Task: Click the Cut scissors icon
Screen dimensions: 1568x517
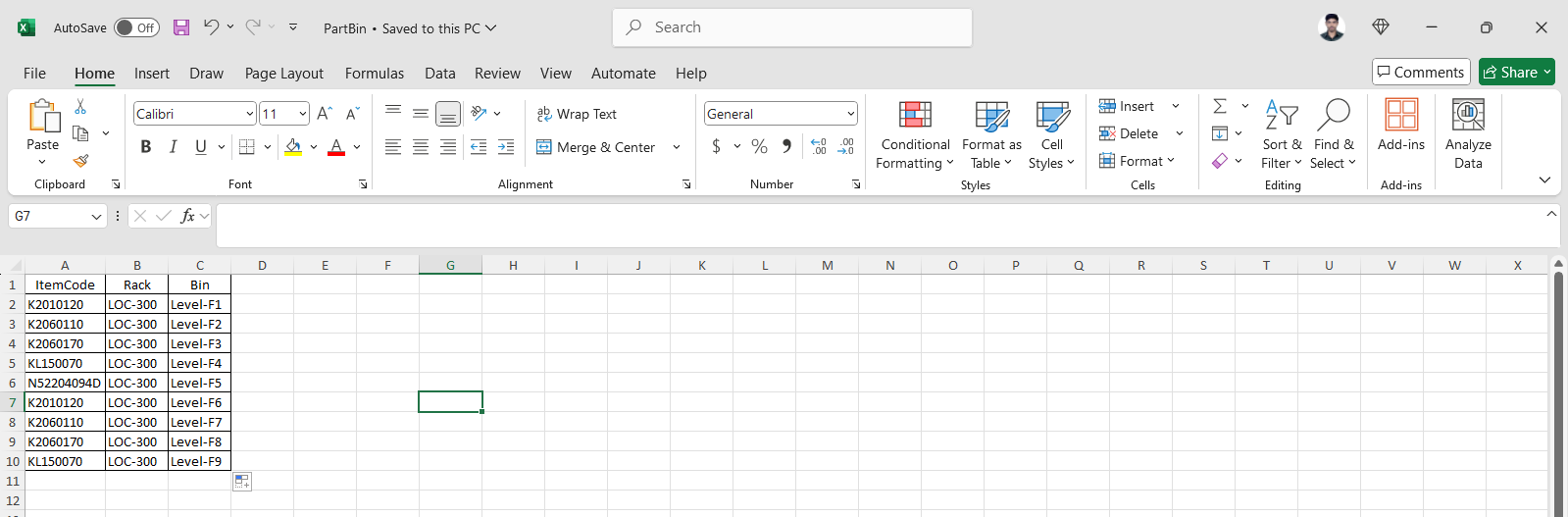Action: (x=80, y=106)
